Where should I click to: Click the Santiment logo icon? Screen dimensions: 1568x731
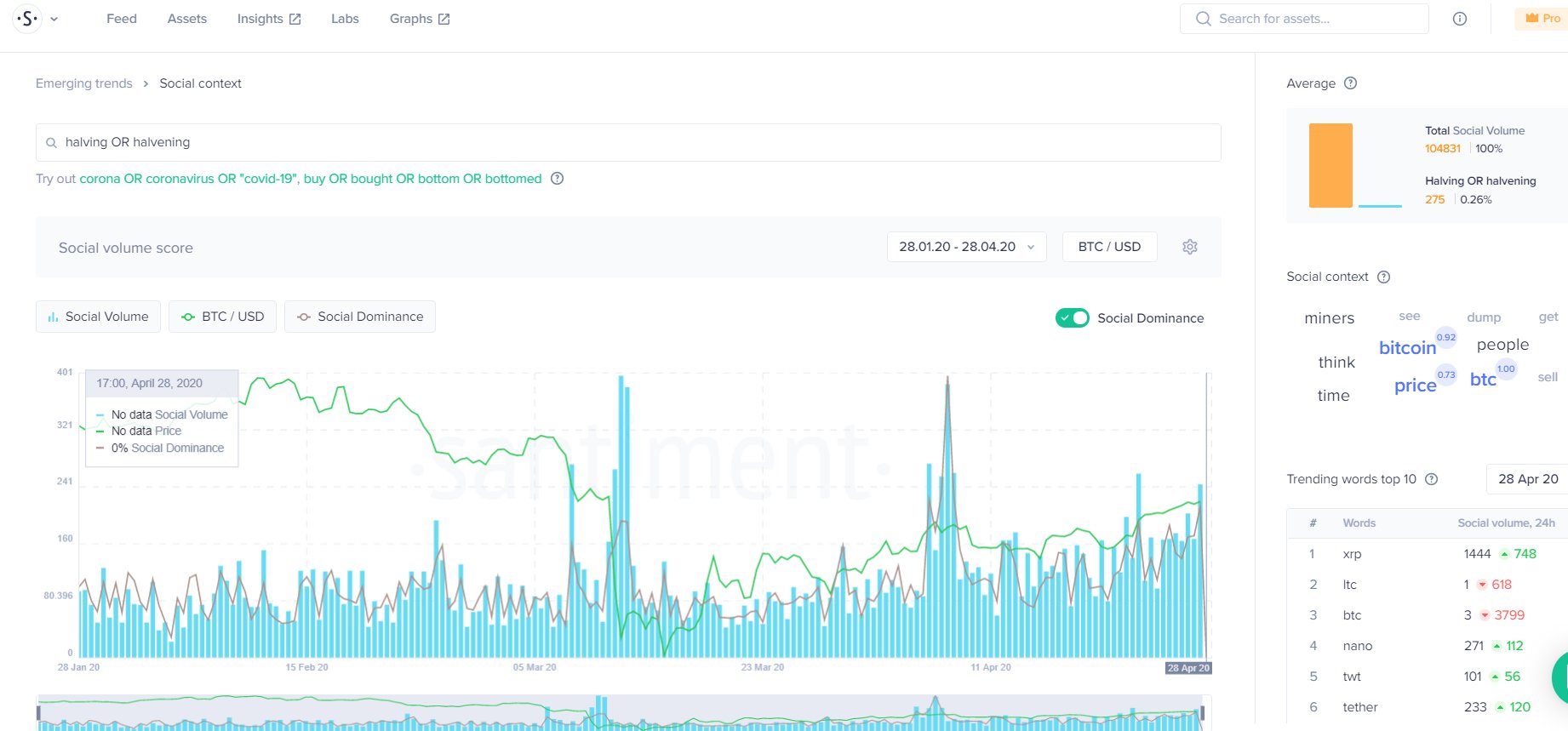27,19
